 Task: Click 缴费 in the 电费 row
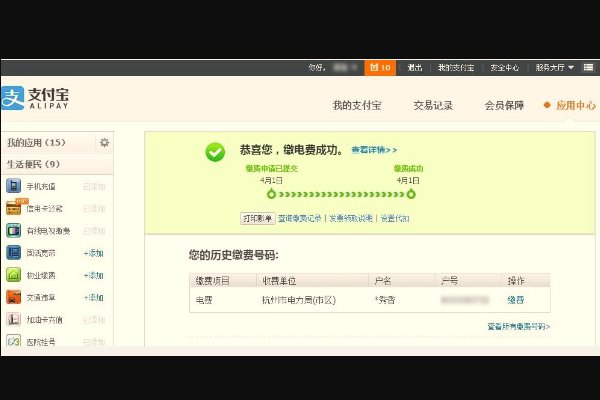point(515,300)
